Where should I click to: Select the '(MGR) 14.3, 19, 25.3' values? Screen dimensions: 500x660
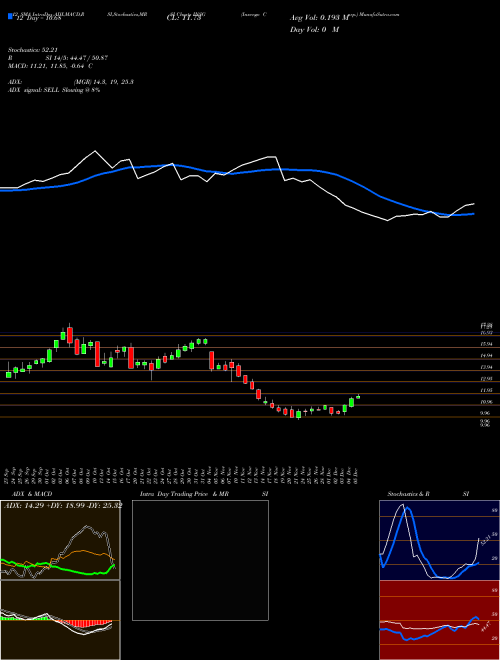click(103, 82)
